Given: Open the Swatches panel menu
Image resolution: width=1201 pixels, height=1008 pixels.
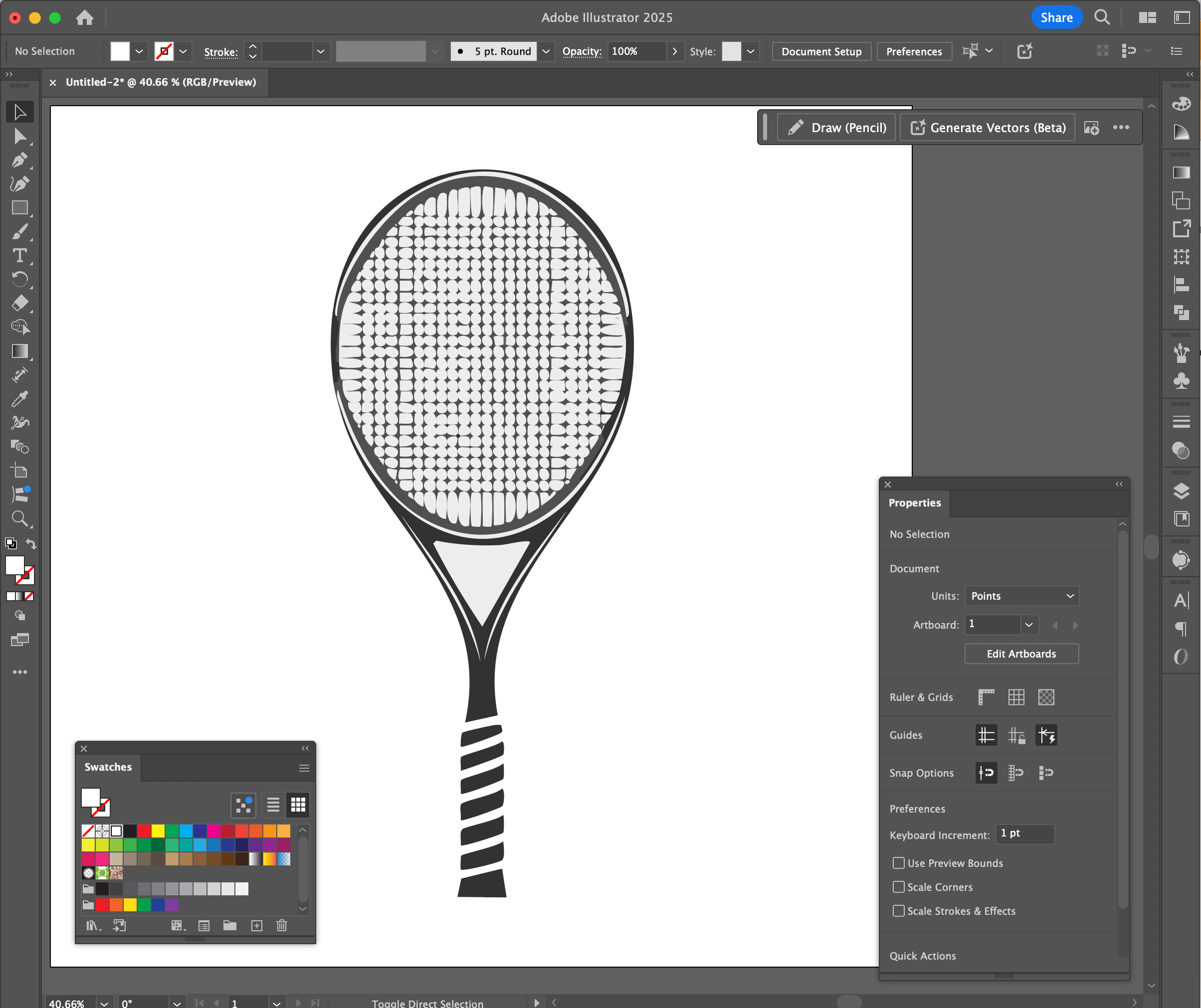Looking at the screenshot, I should [304, 768].
